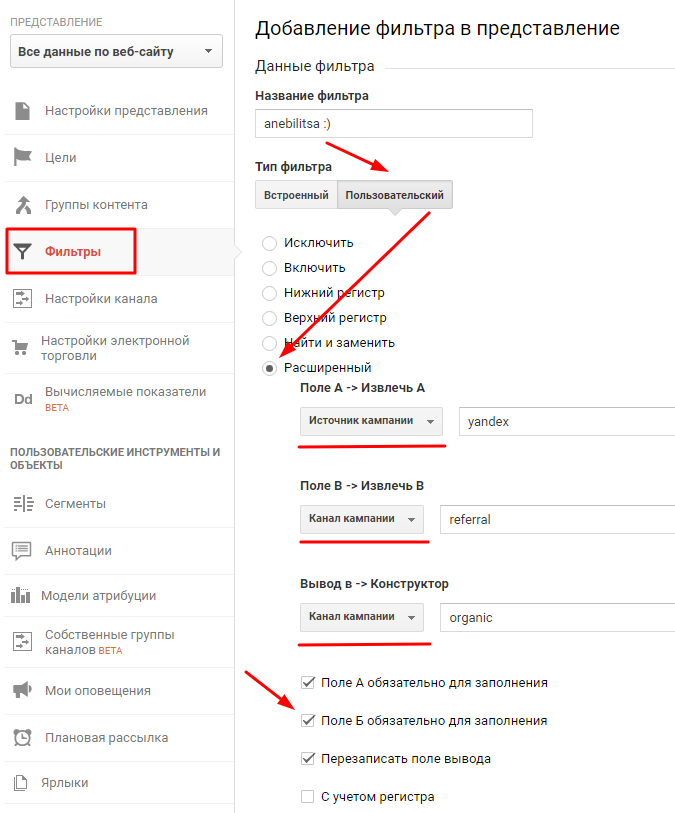Open Плановая рассылка settings link

106,738
